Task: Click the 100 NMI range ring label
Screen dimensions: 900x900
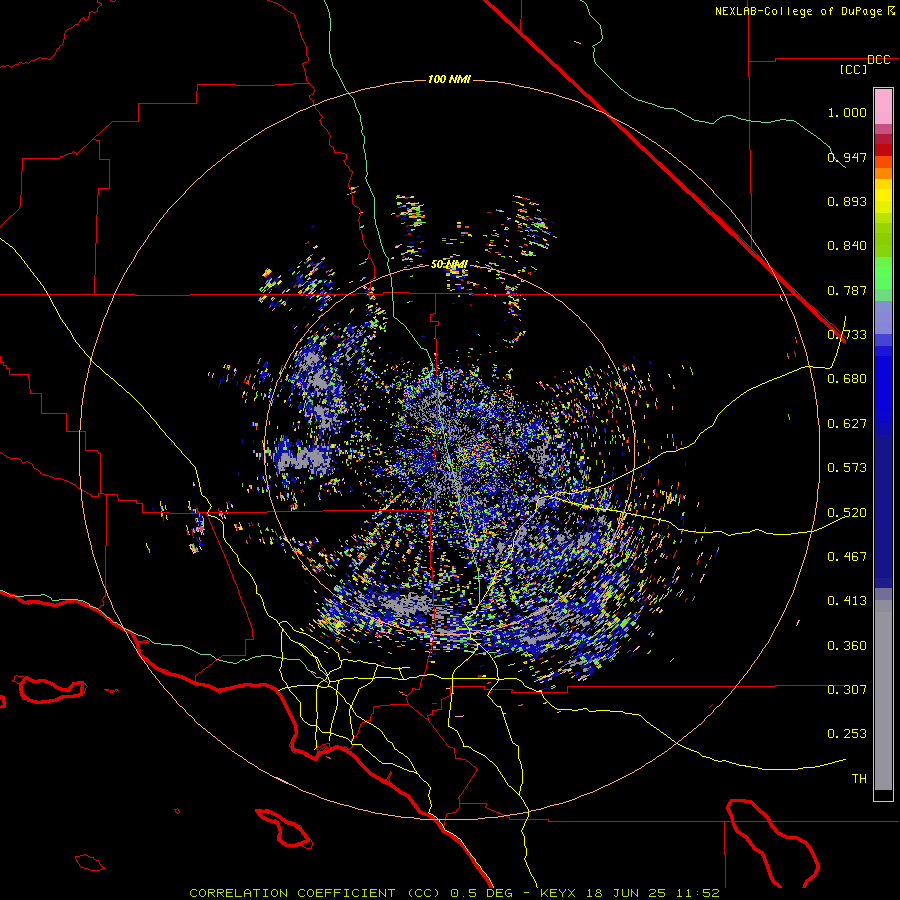Action: (x=449, y=79)
